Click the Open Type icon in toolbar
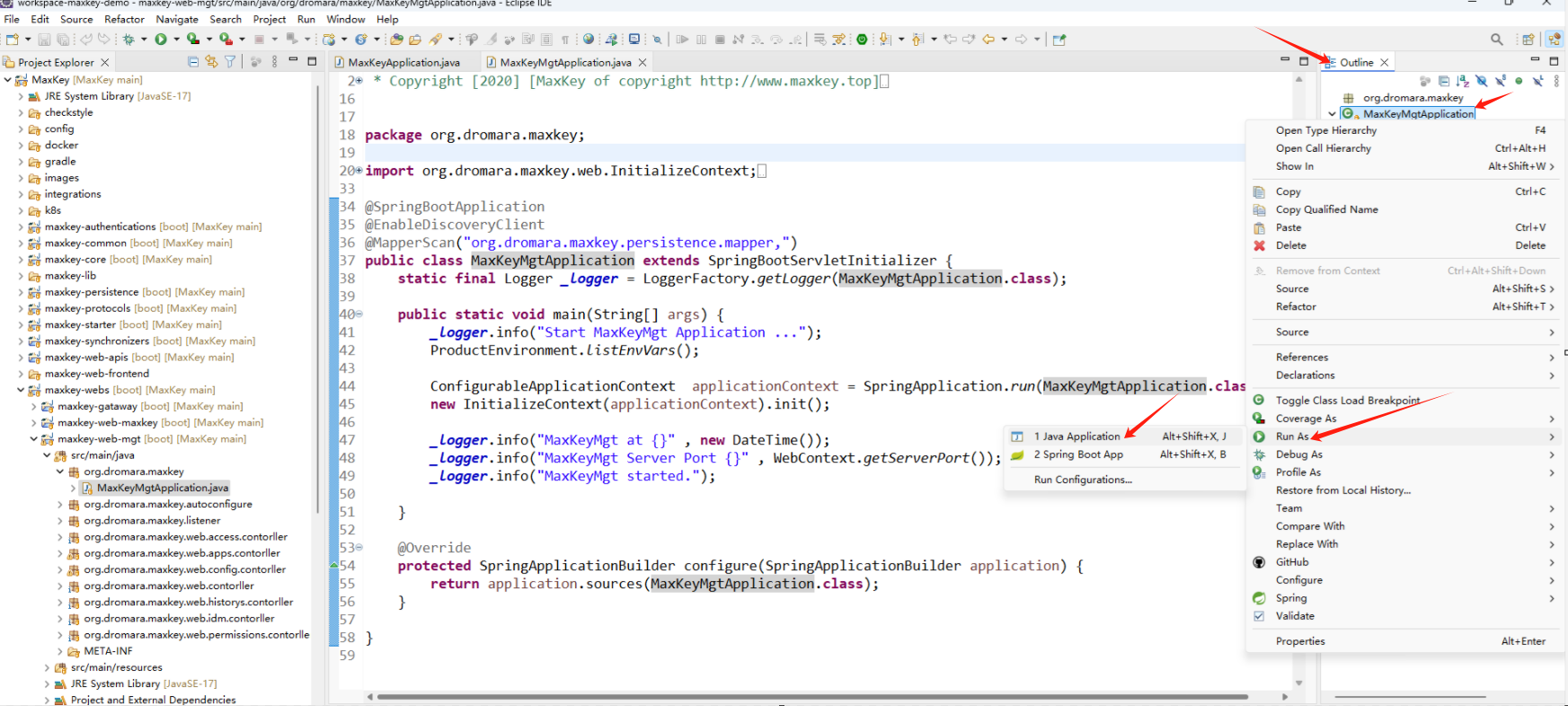Image resolution: width=1568 pixels, height=706 pixels. pyautogui.click(x=396, y=40)
